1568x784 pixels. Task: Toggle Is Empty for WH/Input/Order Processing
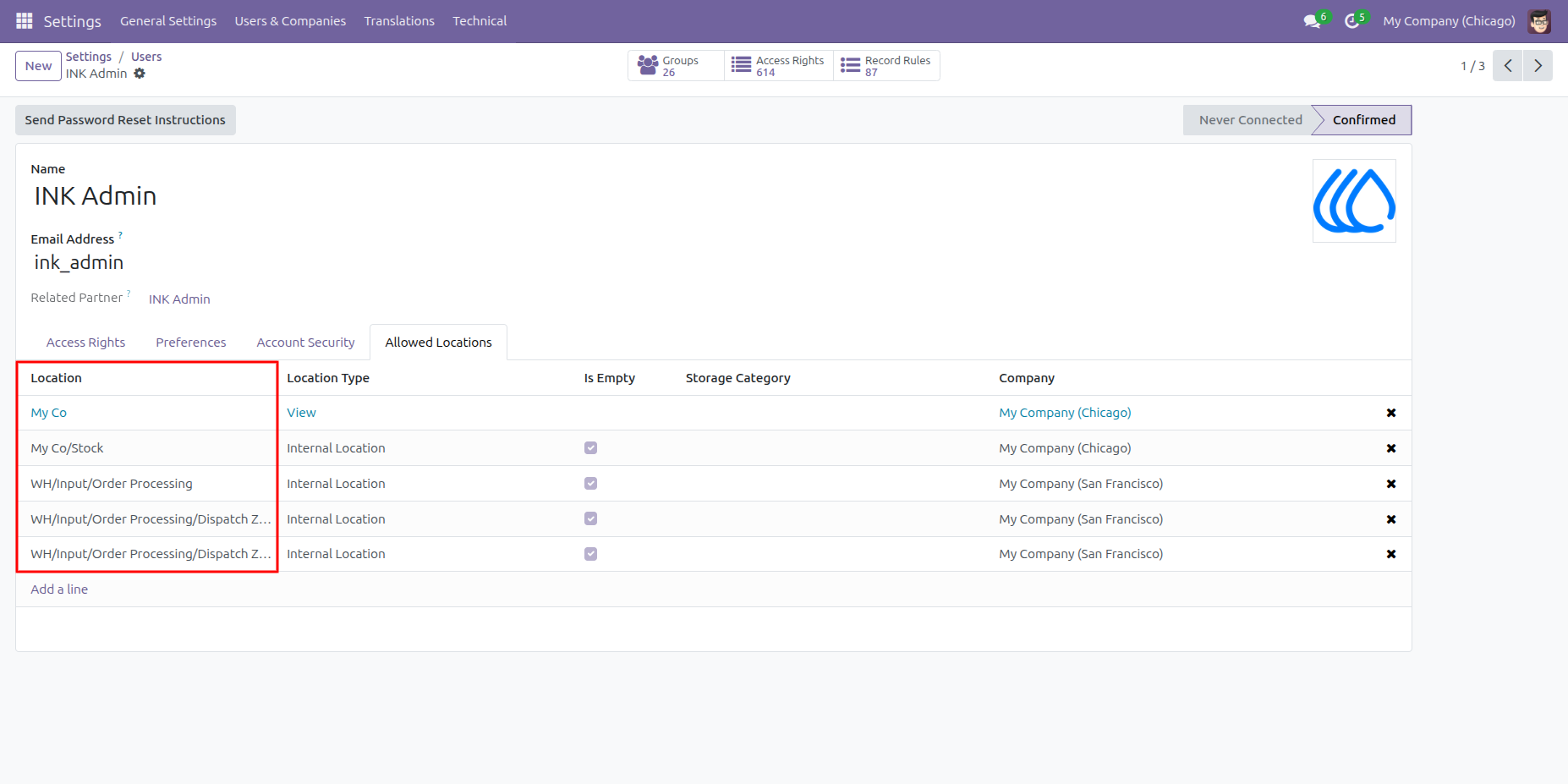590,484
